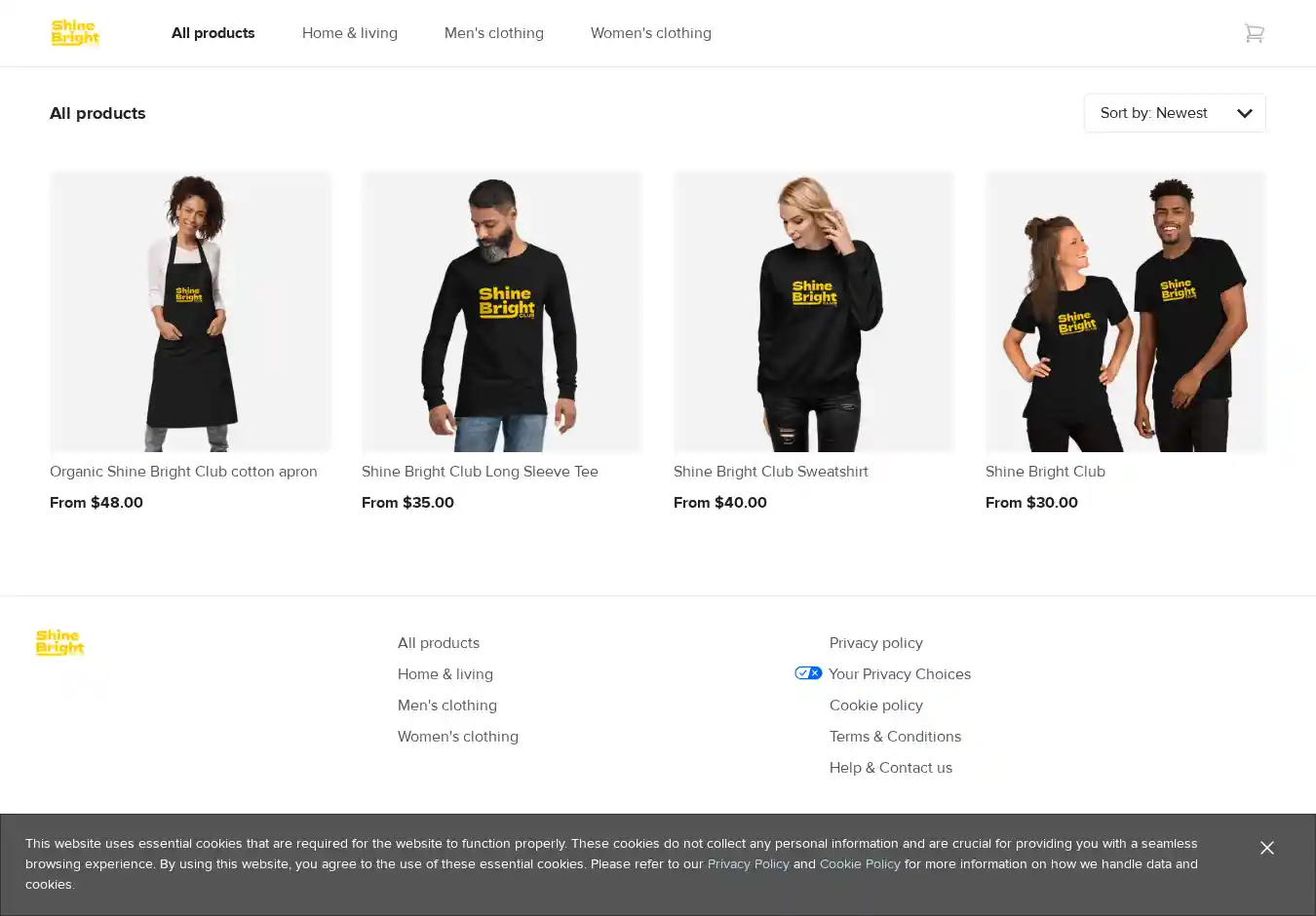Dismiss the cookie notice with X
Screen dimensions: 1316x916
point(1266,848)
